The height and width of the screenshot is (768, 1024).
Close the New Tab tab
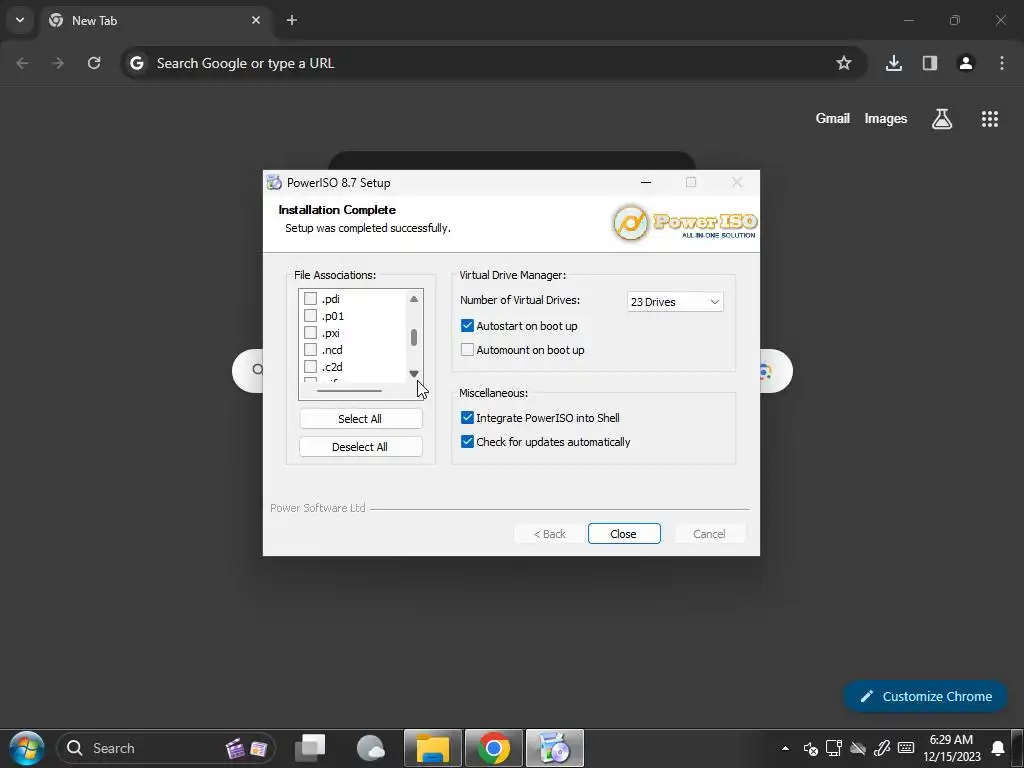click(x=256, y=20)
